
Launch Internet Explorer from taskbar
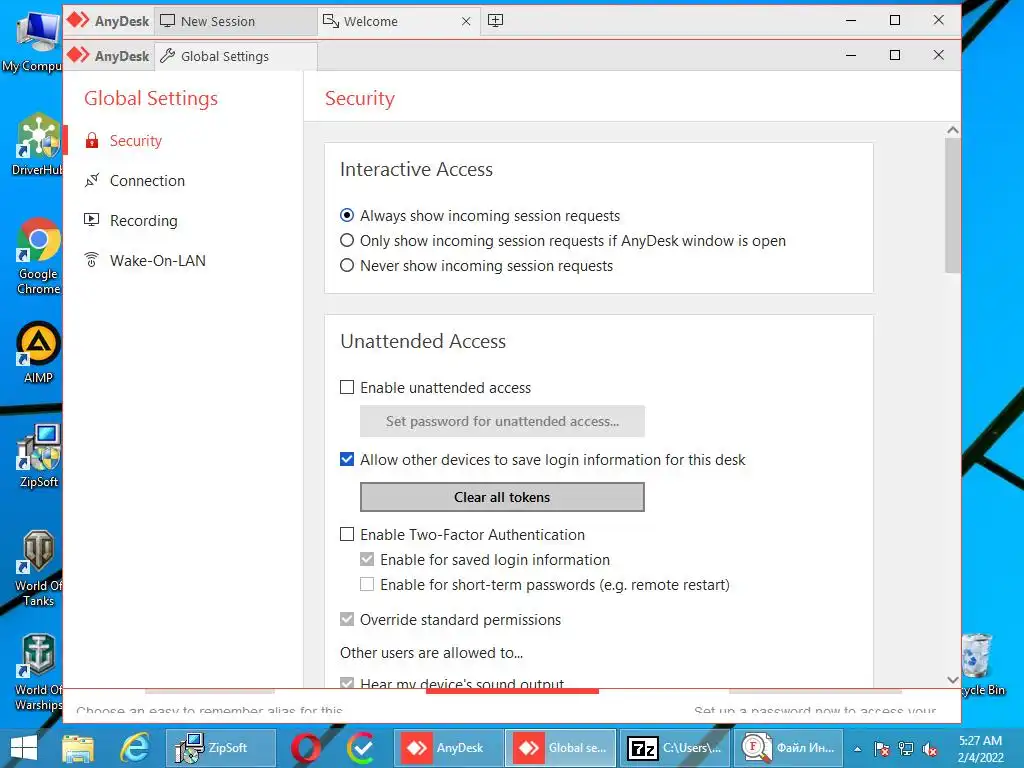tap(135, 748)
